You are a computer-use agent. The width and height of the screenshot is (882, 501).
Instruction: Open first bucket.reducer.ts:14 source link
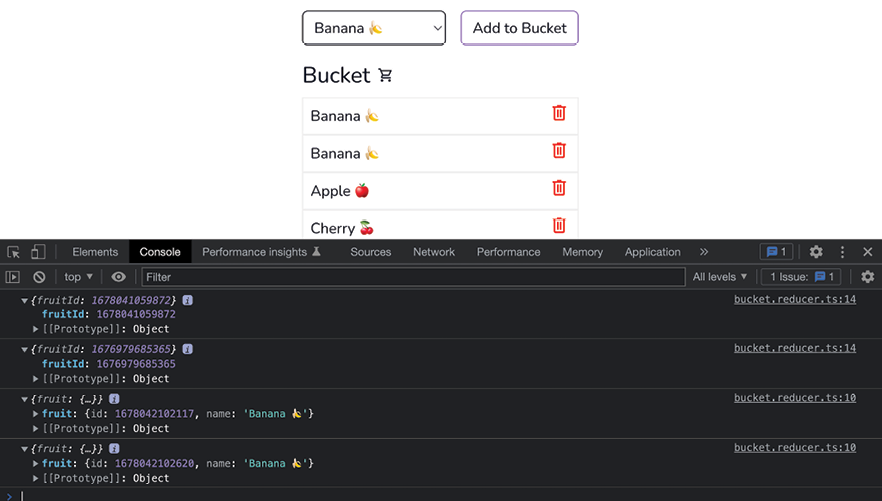(x=795, y=299)
